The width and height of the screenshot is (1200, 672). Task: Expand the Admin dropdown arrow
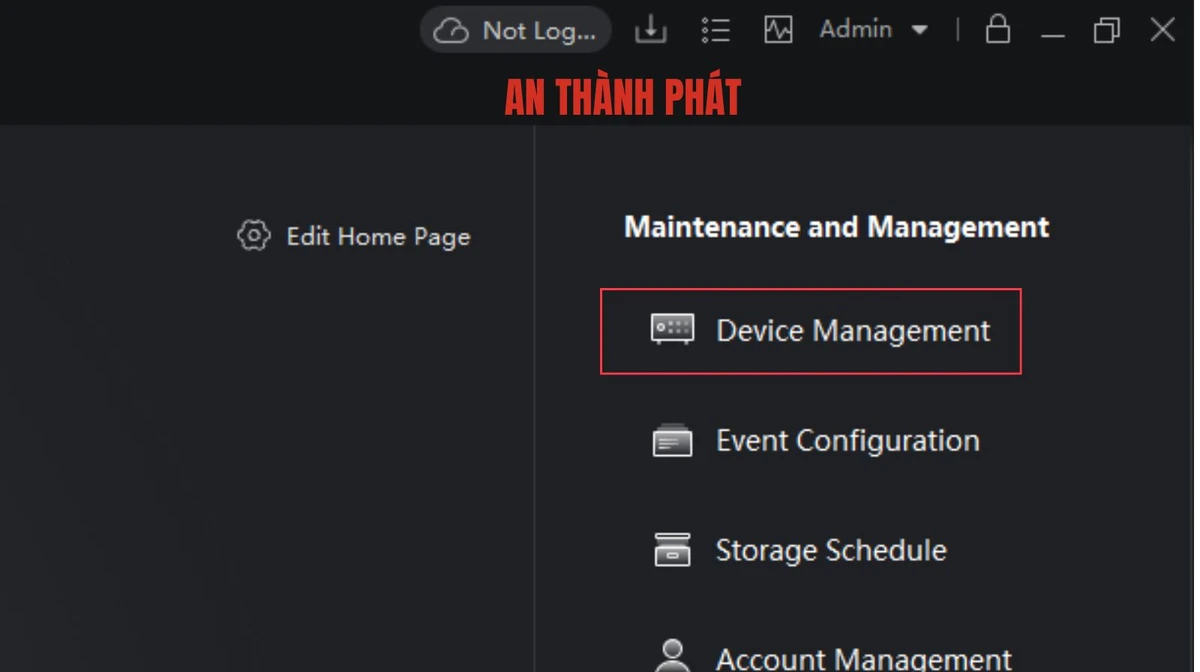[x=919, y=30]
